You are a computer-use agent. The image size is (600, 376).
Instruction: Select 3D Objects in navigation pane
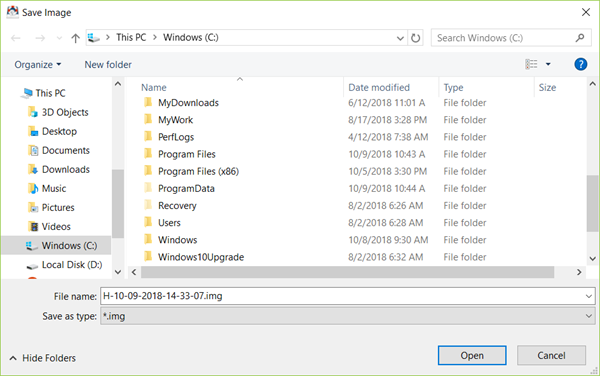tap(65, 112)
